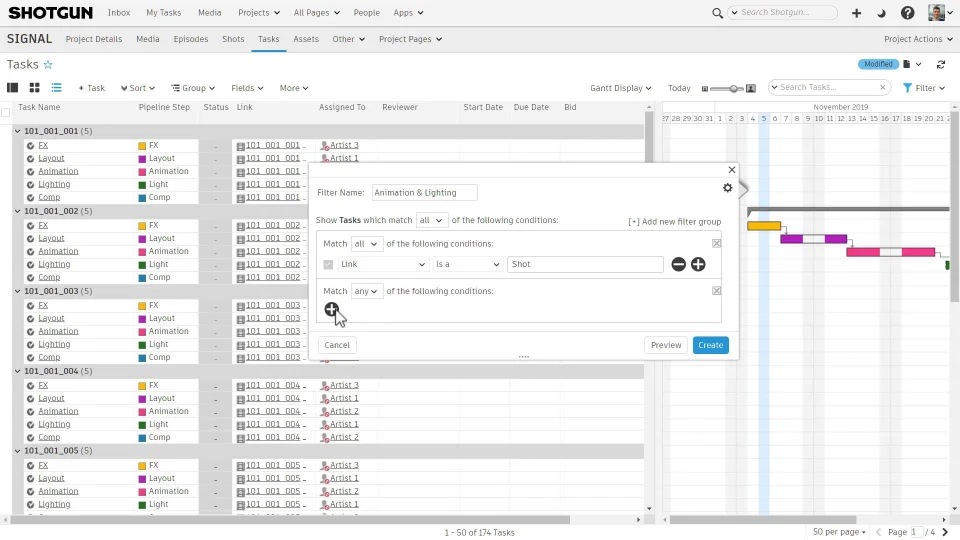
Task: Open the 'is a' operator dropdown
Action: pos(467,264)
